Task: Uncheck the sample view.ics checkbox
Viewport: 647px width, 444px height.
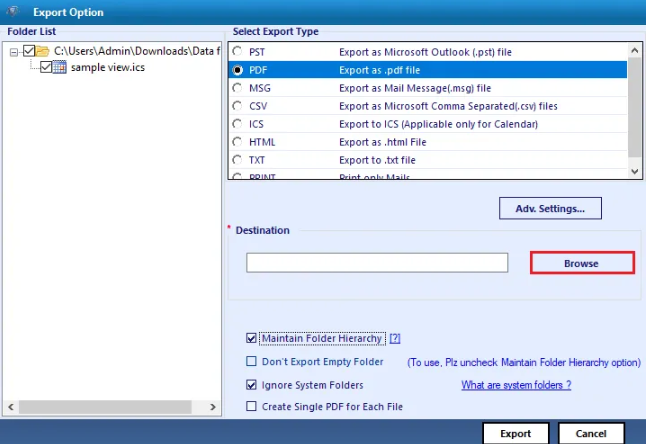Action: [45, 67]
